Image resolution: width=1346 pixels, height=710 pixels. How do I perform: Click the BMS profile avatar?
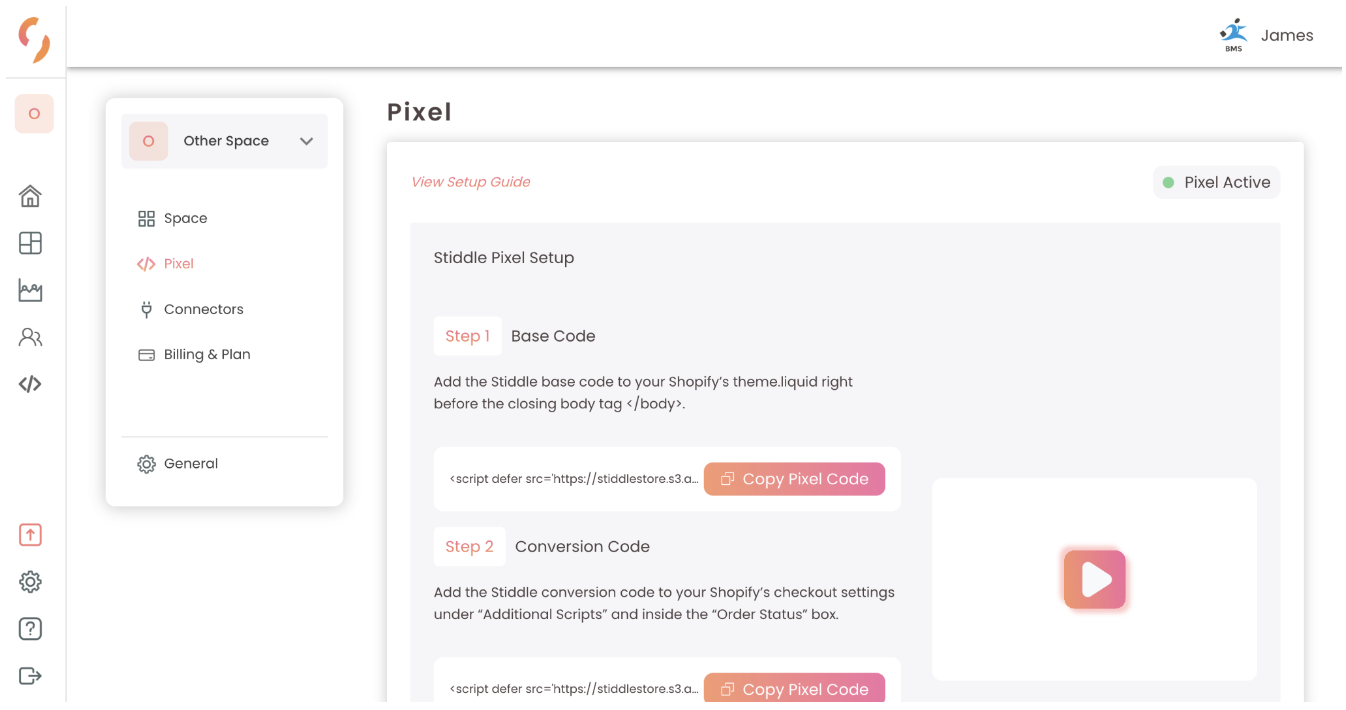[x=1234, y=35]
